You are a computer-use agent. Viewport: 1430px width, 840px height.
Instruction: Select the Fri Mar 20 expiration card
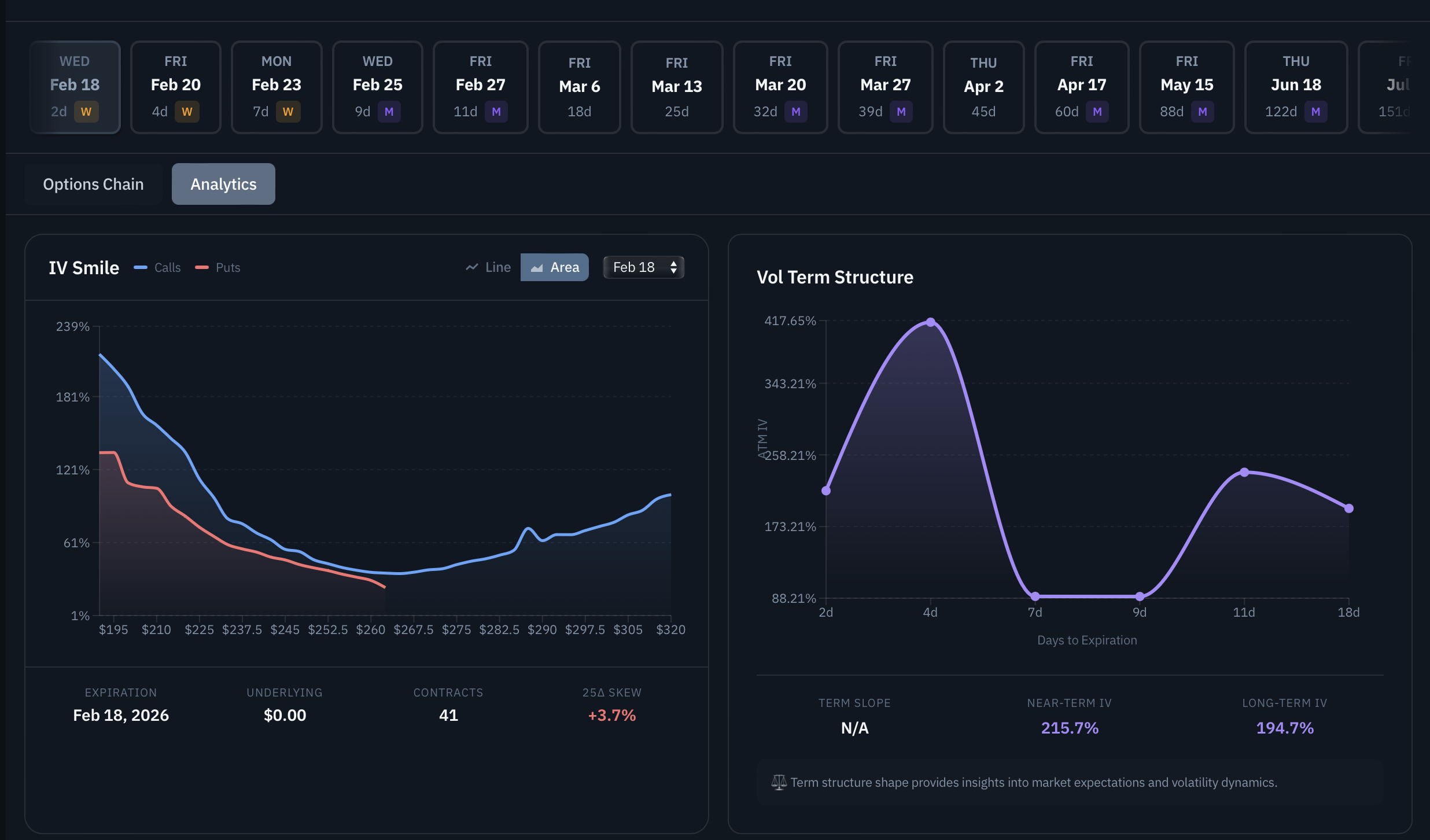[x=780, y=87]
